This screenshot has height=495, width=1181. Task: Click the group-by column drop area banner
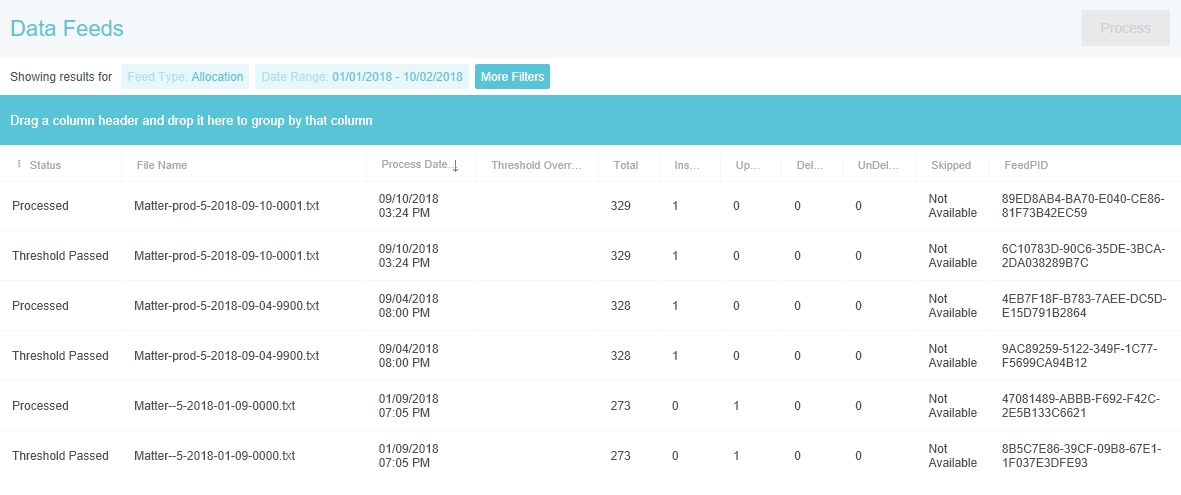click(590, 121)
